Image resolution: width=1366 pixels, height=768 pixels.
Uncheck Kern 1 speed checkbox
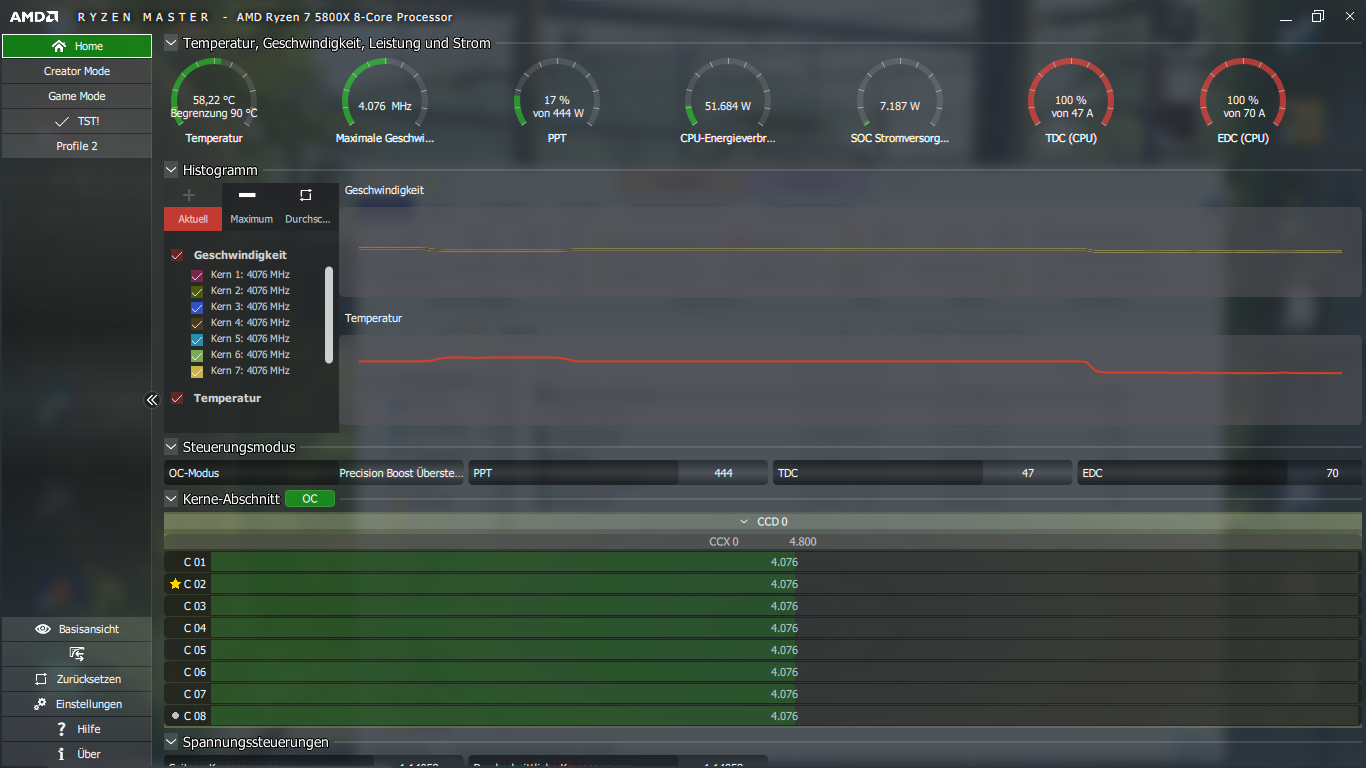(x=197, y=275)
